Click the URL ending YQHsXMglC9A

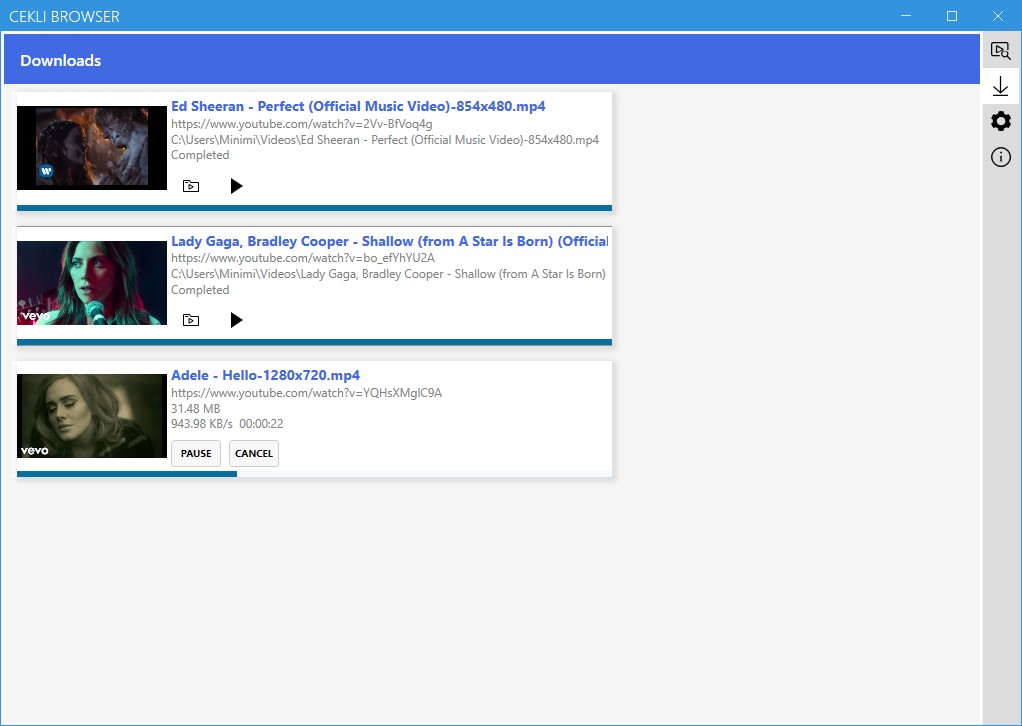click(306, 393)
